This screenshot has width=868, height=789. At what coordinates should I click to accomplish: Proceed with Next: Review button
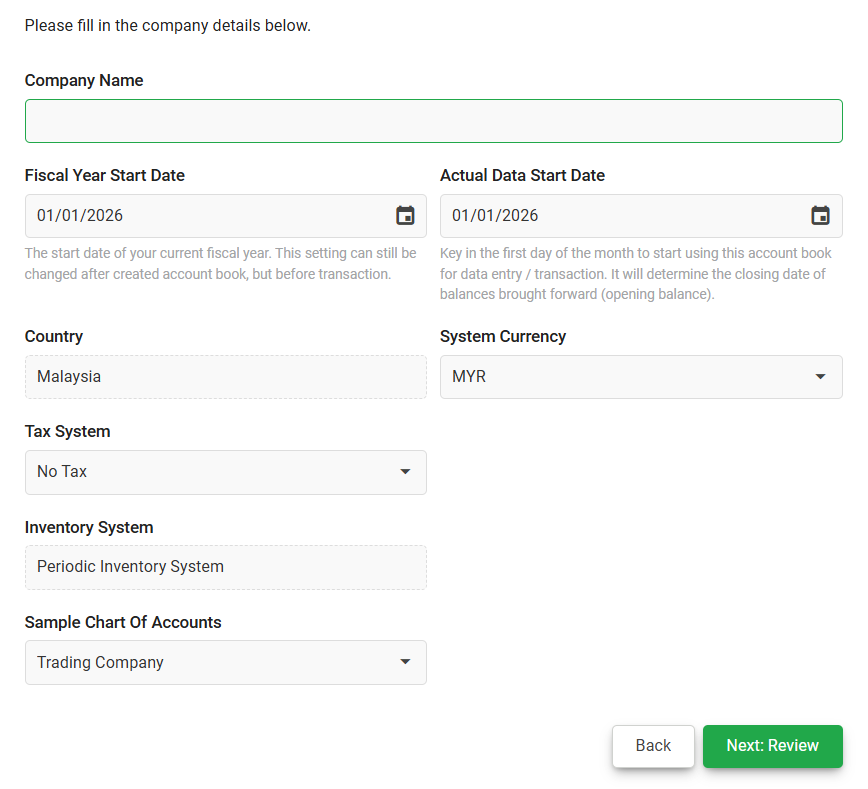772,746
